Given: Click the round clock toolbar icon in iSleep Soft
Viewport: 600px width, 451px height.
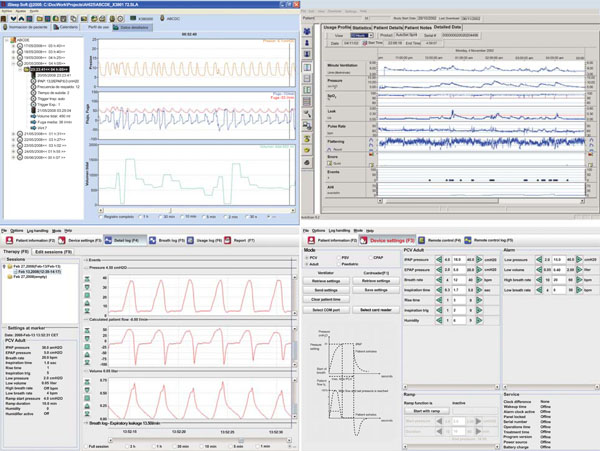Looking at the screenshot, I should tap(121, 18).
